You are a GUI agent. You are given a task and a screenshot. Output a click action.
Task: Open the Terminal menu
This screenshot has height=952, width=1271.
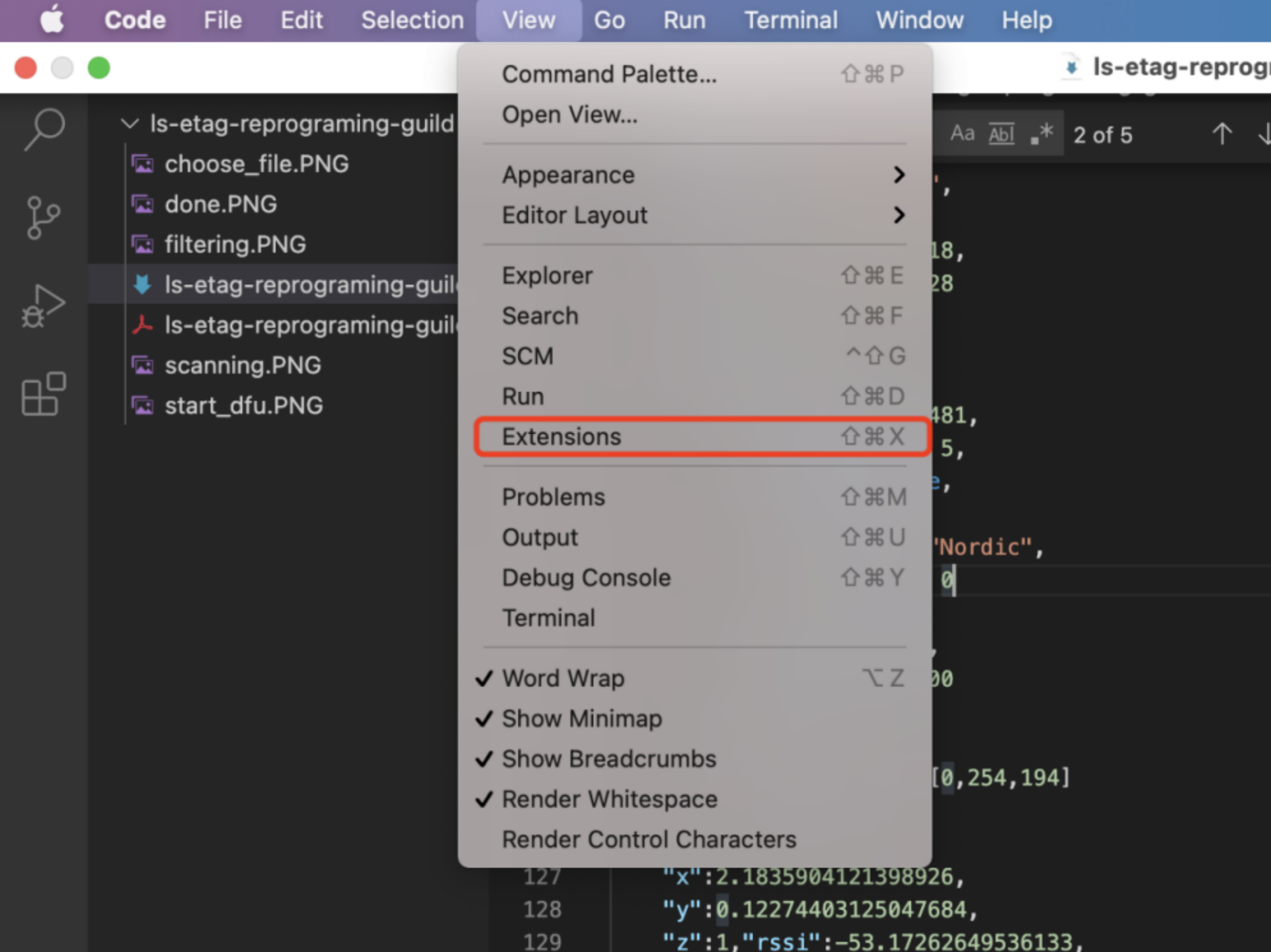(791, 20)
